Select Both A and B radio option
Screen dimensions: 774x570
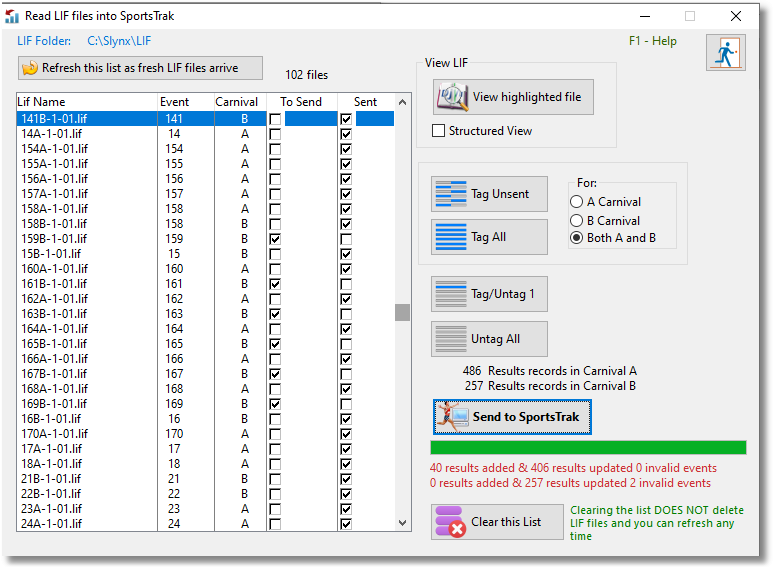click(576, 238)
